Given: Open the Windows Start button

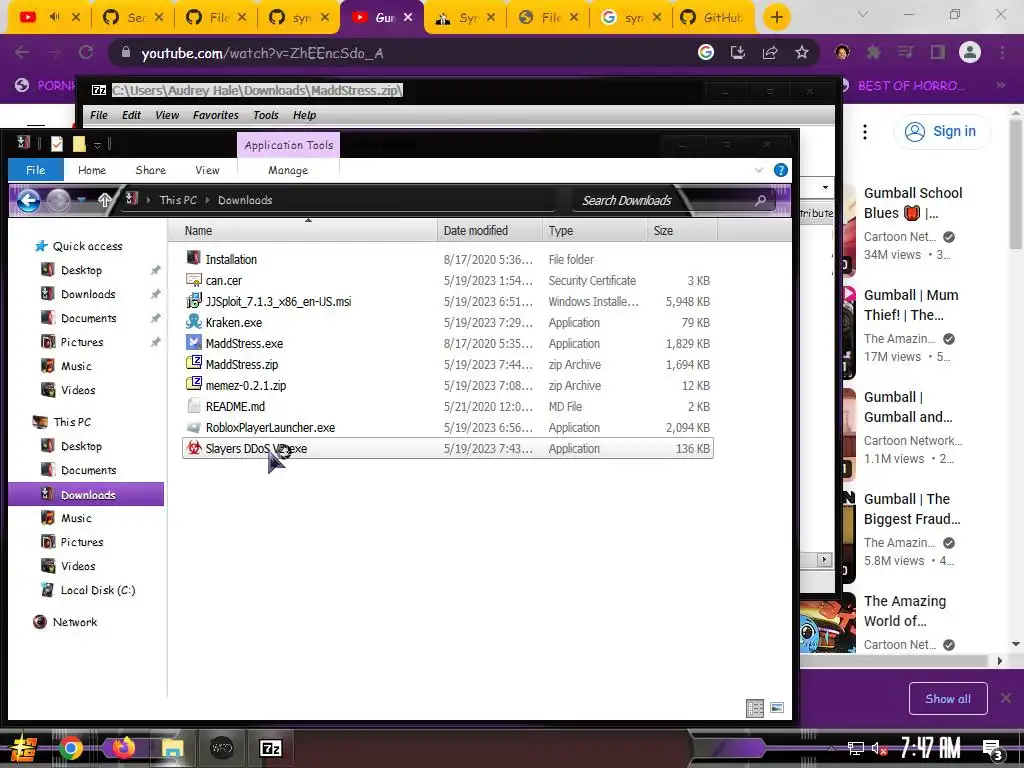Looking at the screenshot, I should click(x=23, y=748).
